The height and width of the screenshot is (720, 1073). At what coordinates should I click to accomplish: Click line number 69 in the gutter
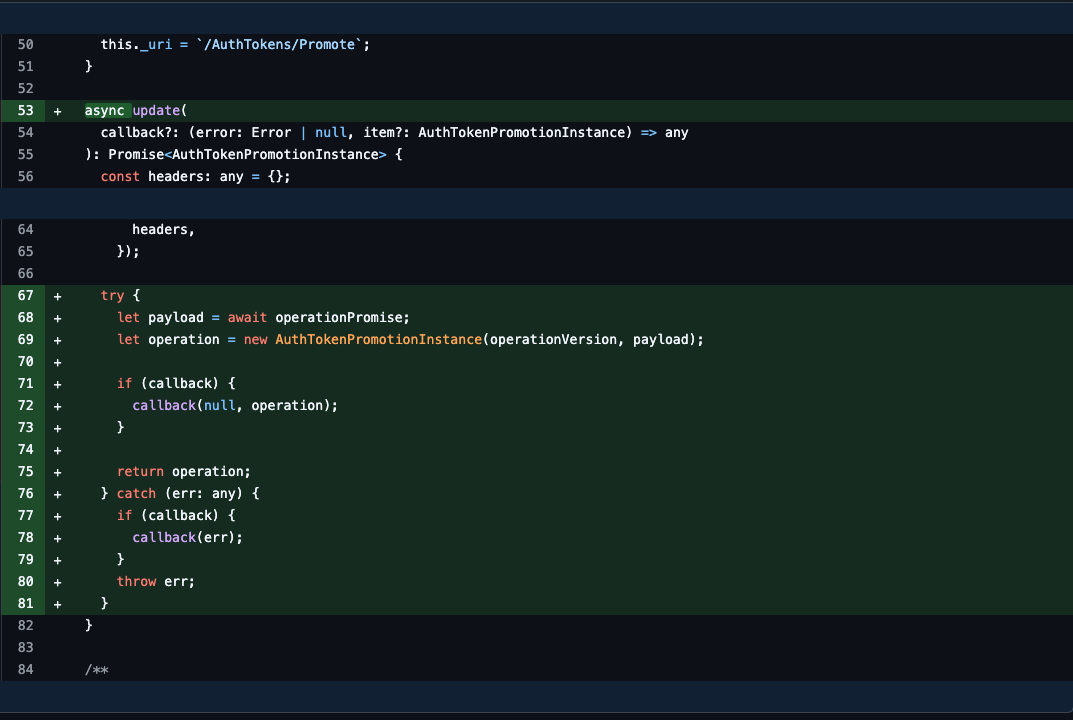click(25, 339)
